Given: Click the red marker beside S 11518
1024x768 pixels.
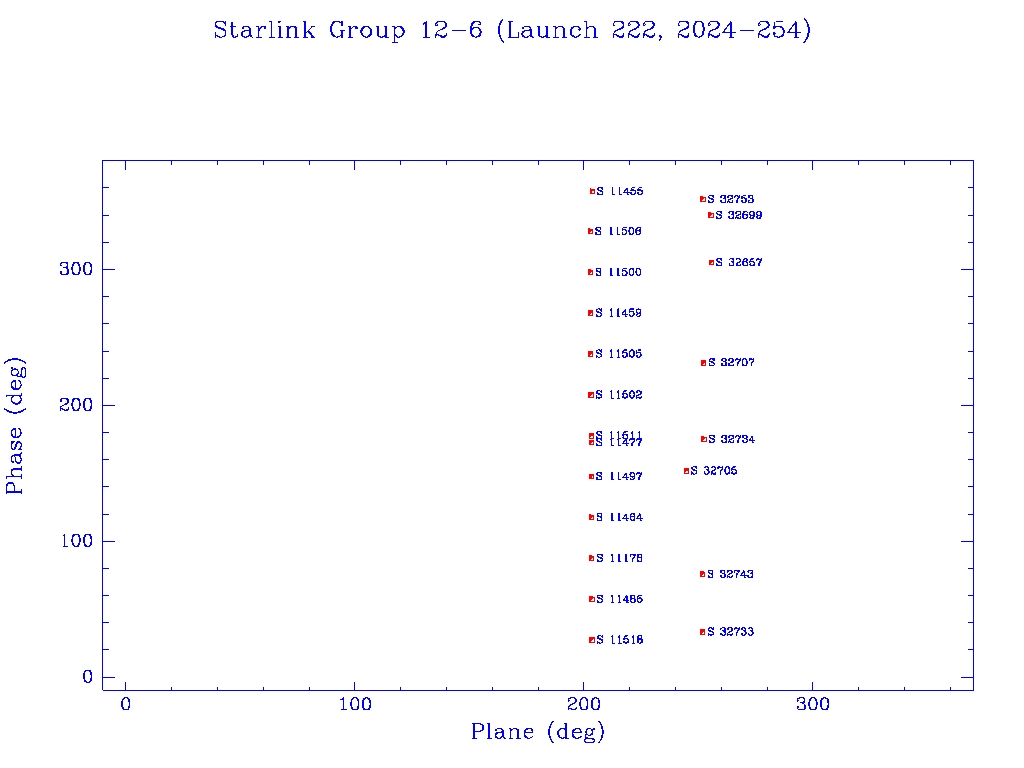Looking at the screenshot, I should click(x=592, y=640).
